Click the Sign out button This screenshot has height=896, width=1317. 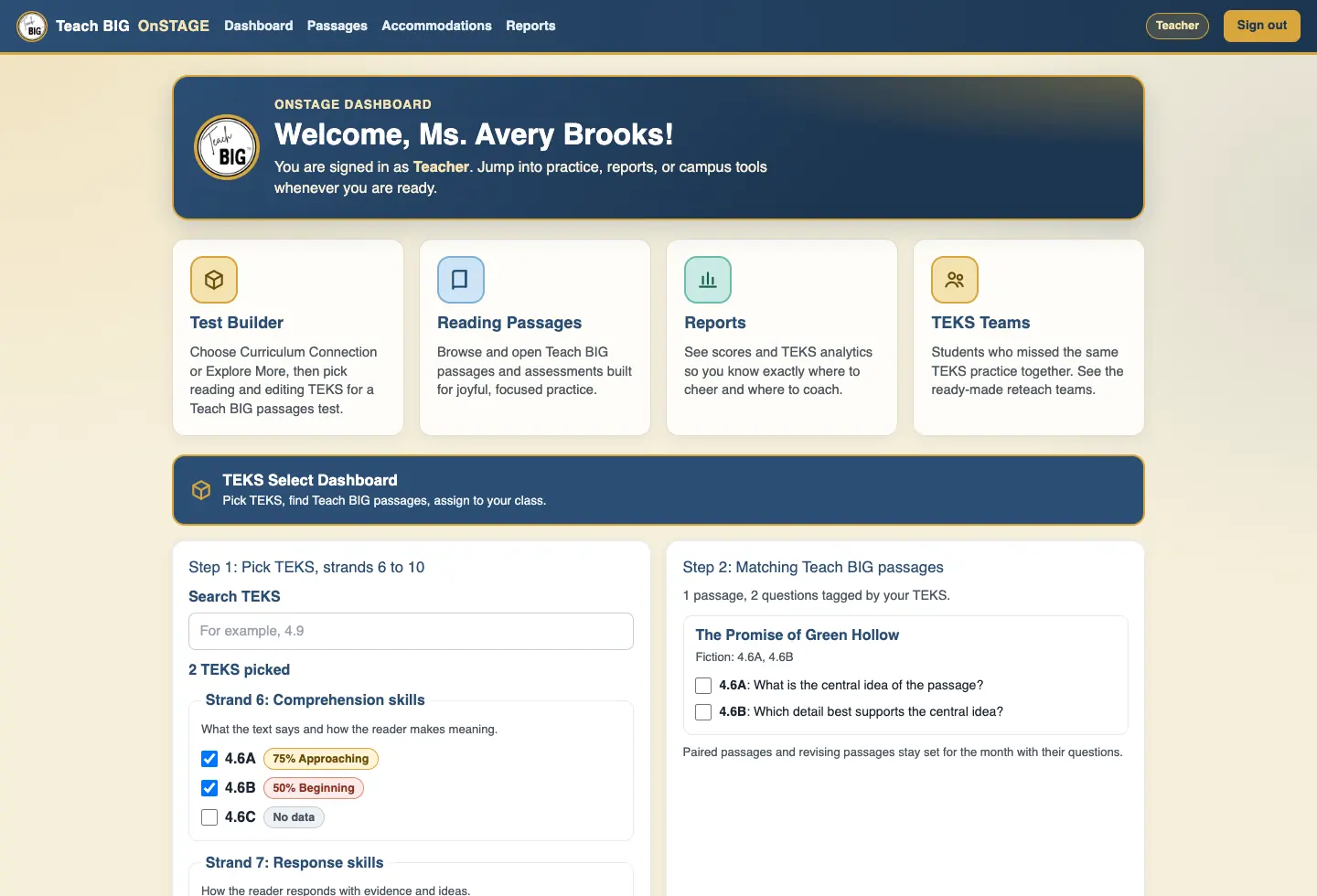(x=1262, y=26)
